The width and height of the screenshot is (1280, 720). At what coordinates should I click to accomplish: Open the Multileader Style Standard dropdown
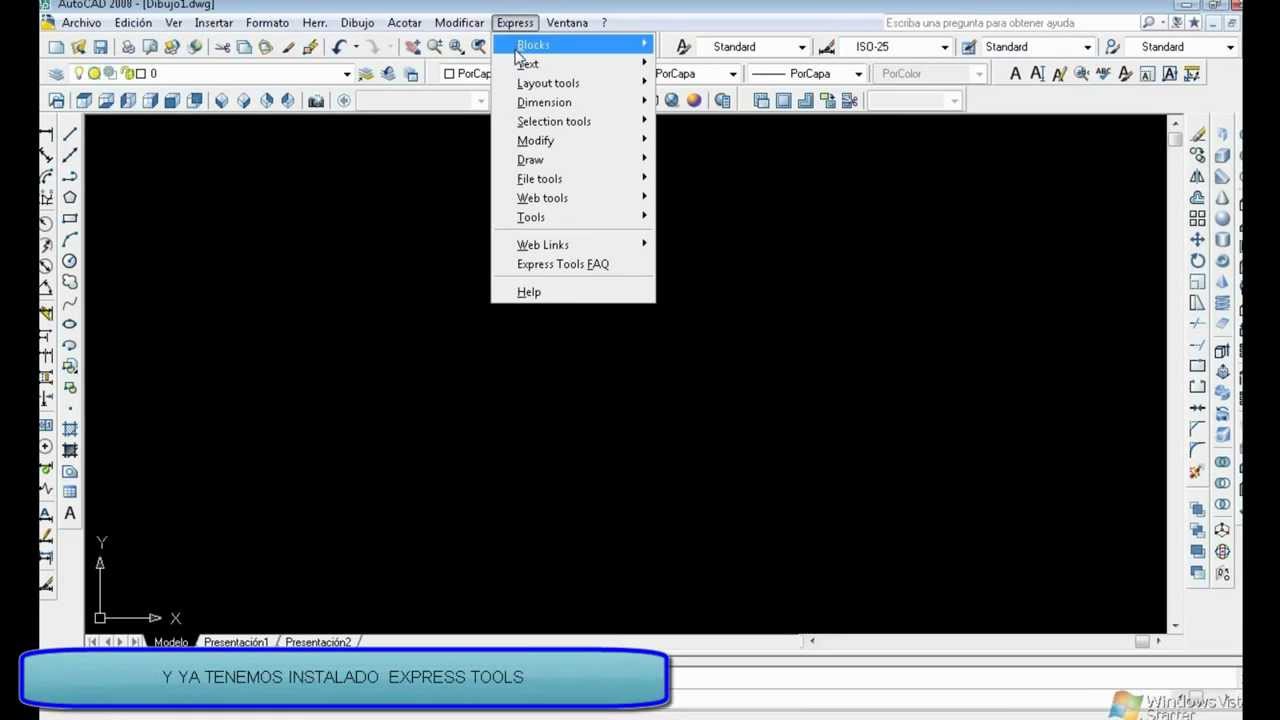pyautogui.click(x=1231, y=47)
